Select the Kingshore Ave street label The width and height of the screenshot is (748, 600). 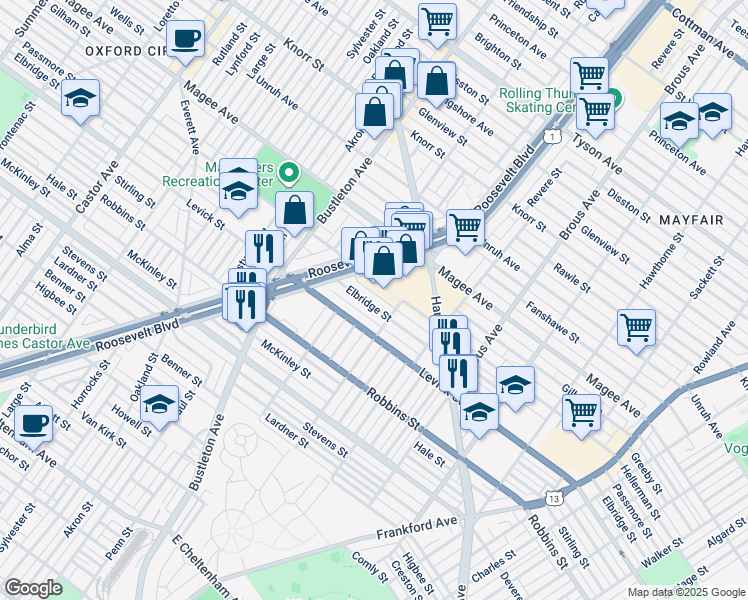(468, 118)
